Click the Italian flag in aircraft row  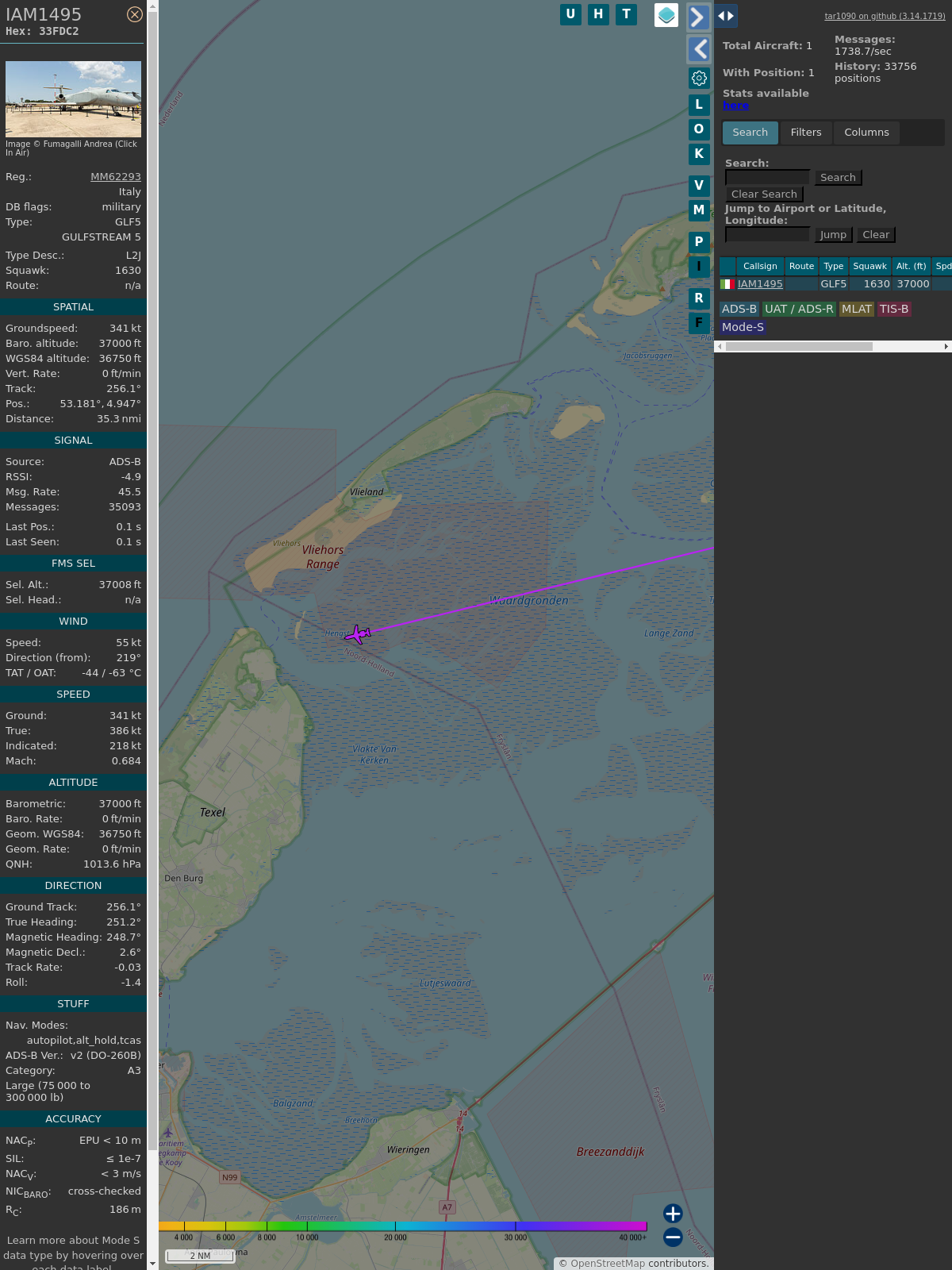[727, 284]
